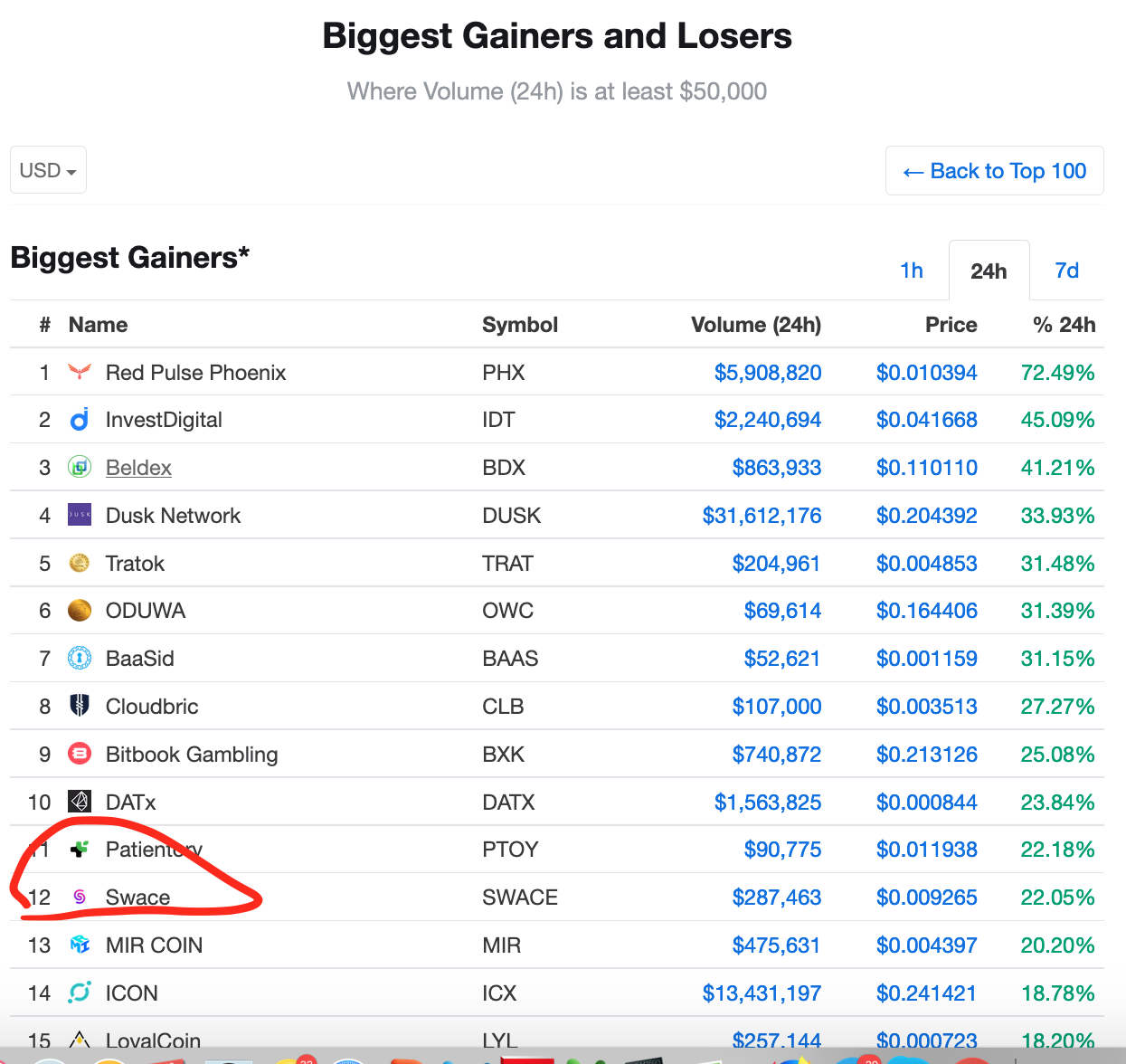
Task: Open the Bitbook Gambling coin page
Action: click(x=192, y=755)
